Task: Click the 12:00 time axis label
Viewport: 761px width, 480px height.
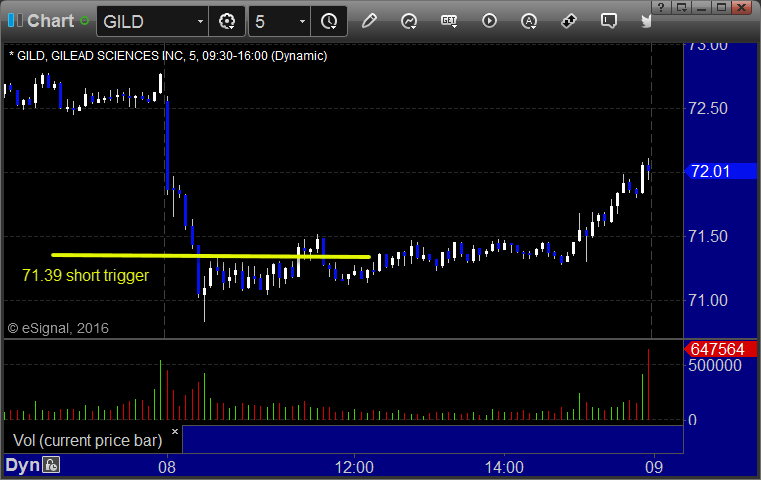Action: click(354, 467)
